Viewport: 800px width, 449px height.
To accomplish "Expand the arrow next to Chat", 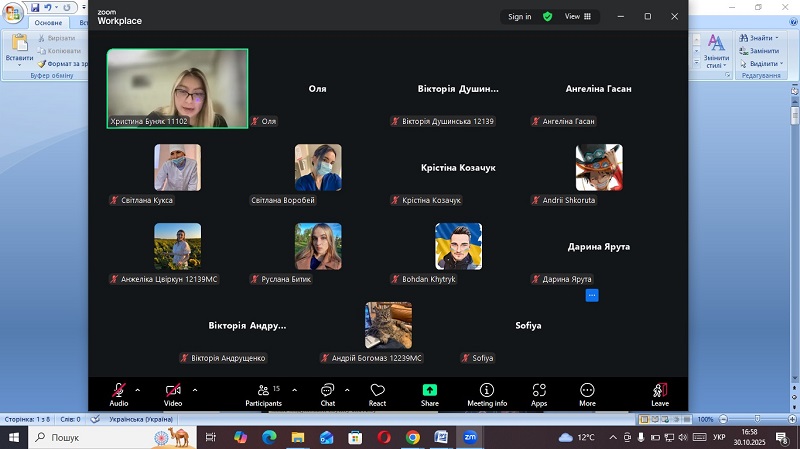I will 347,389.
